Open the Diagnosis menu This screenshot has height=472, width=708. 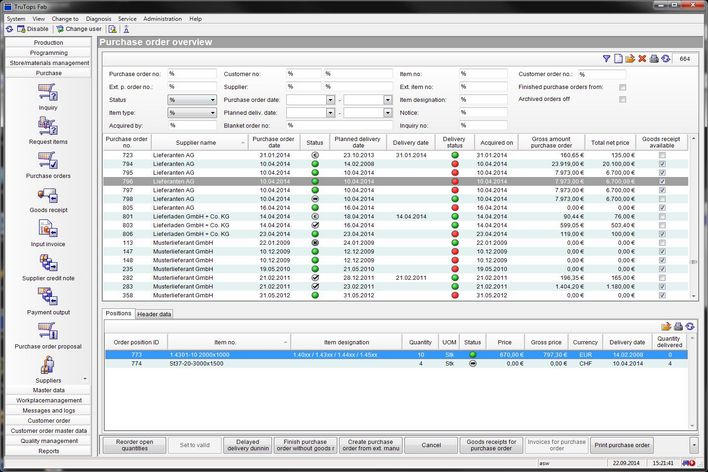coord(98,18)
